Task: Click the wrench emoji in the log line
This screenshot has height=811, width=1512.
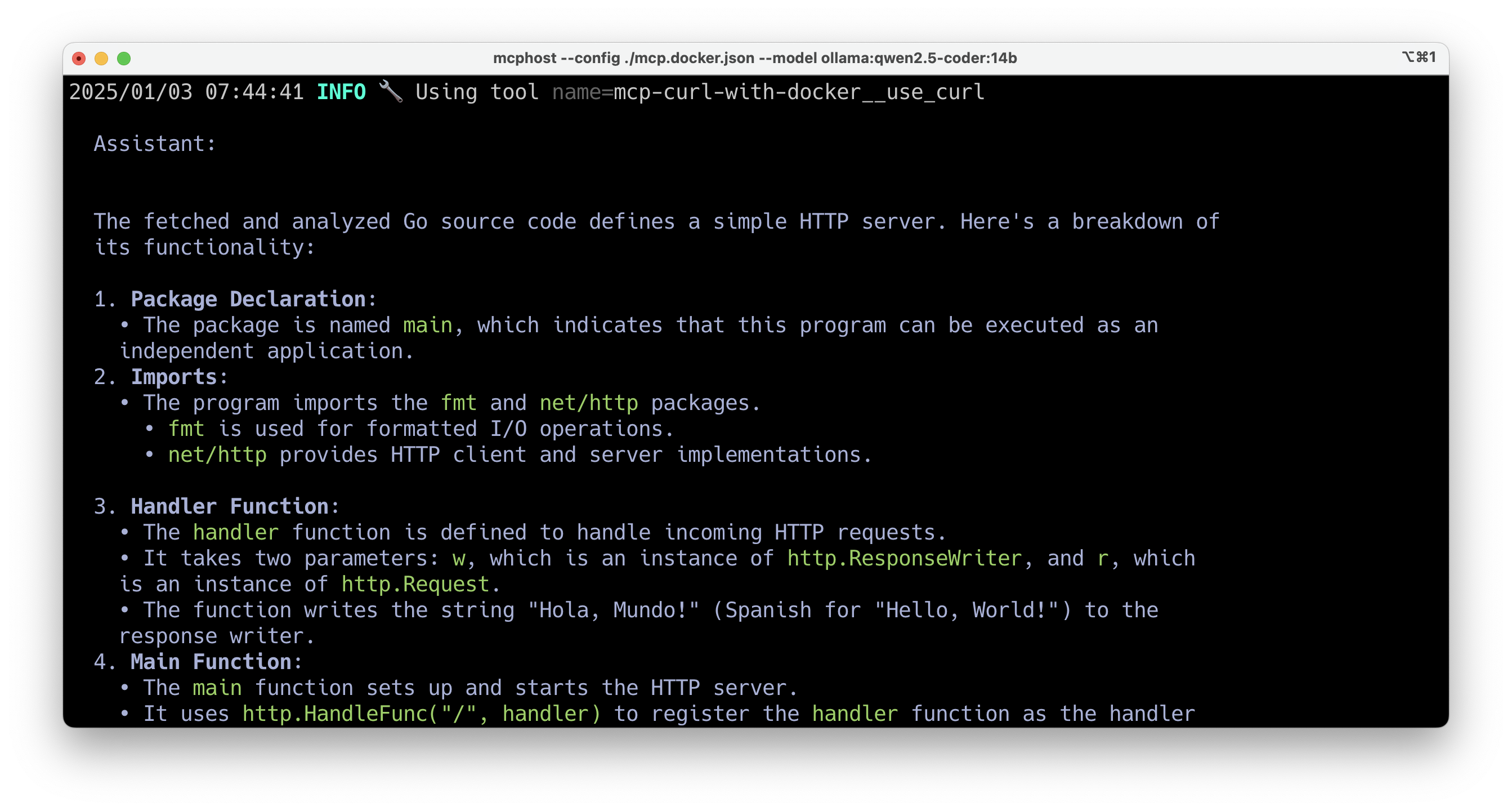Action: tap(390, 92)
